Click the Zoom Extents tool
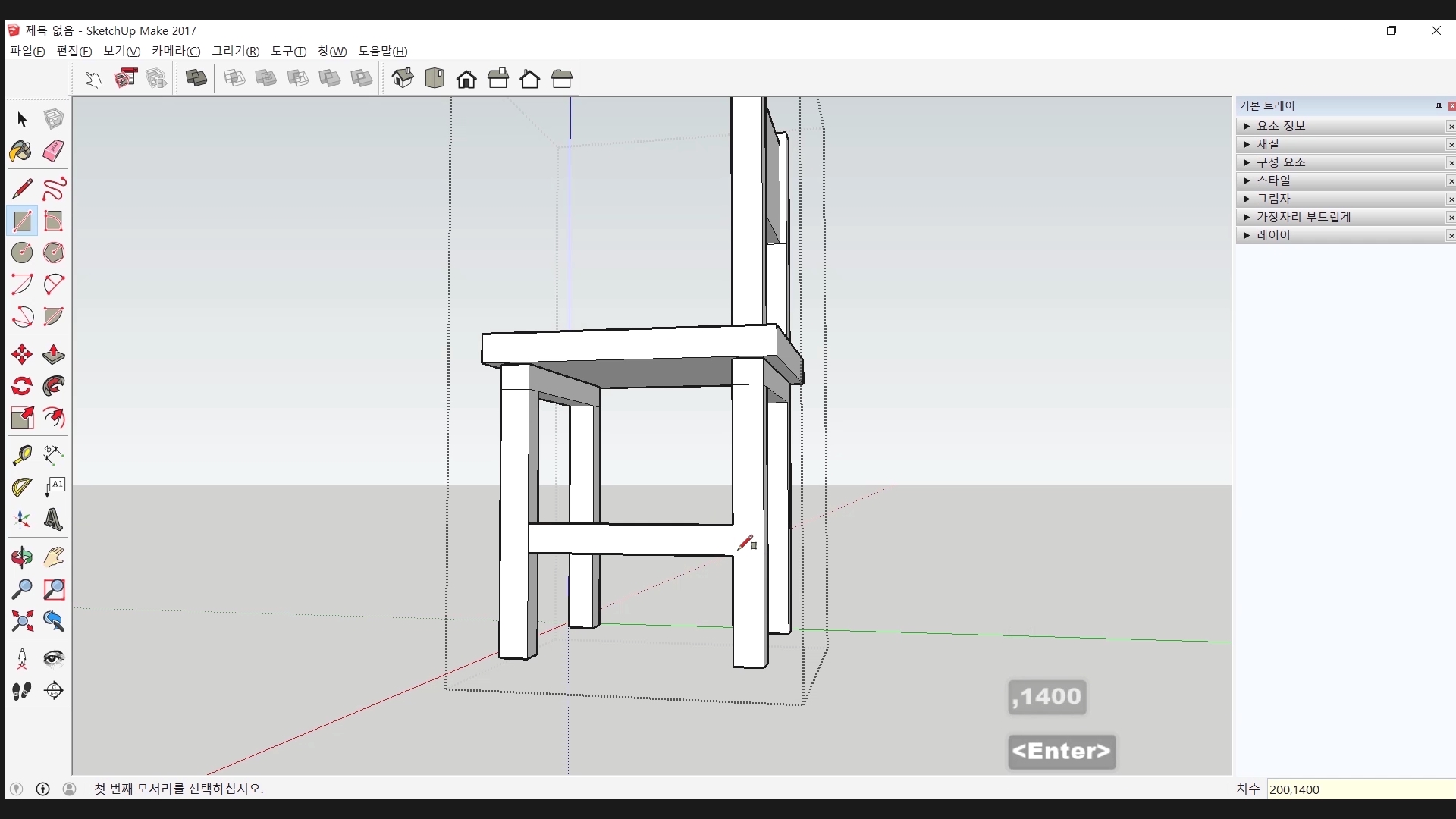The height and width of the screenshot is (819, 1456). [x=21, y=621]
